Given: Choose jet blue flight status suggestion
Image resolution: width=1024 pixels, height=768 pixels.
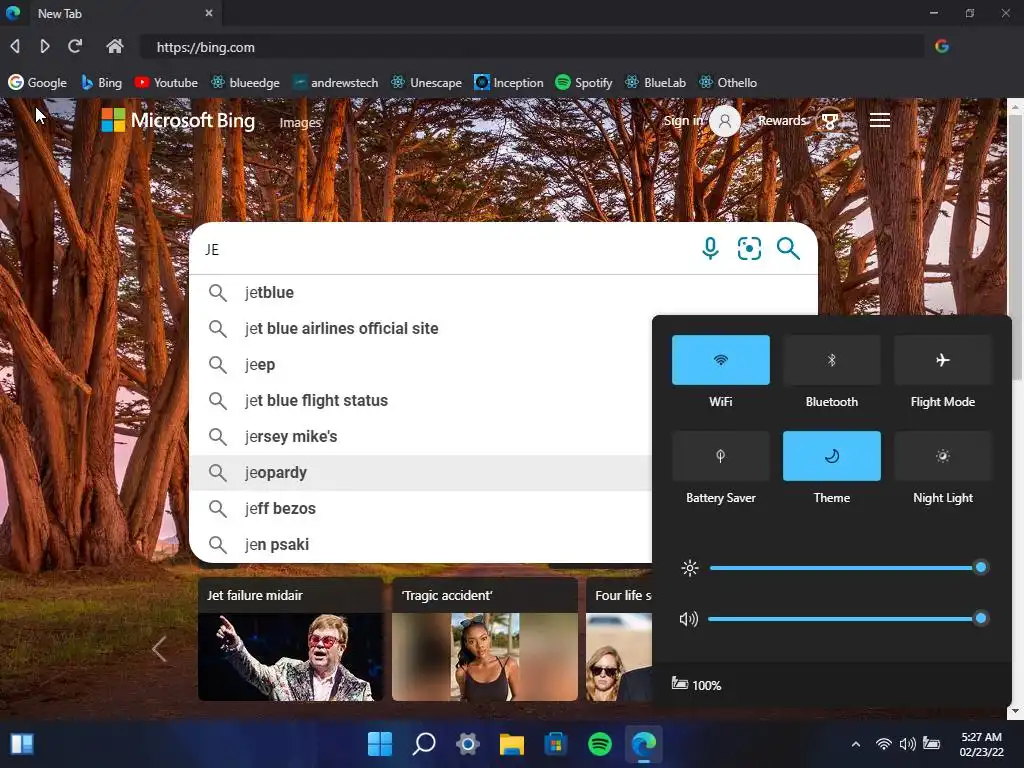Looking at the screenshot, I should pos(421,400).
